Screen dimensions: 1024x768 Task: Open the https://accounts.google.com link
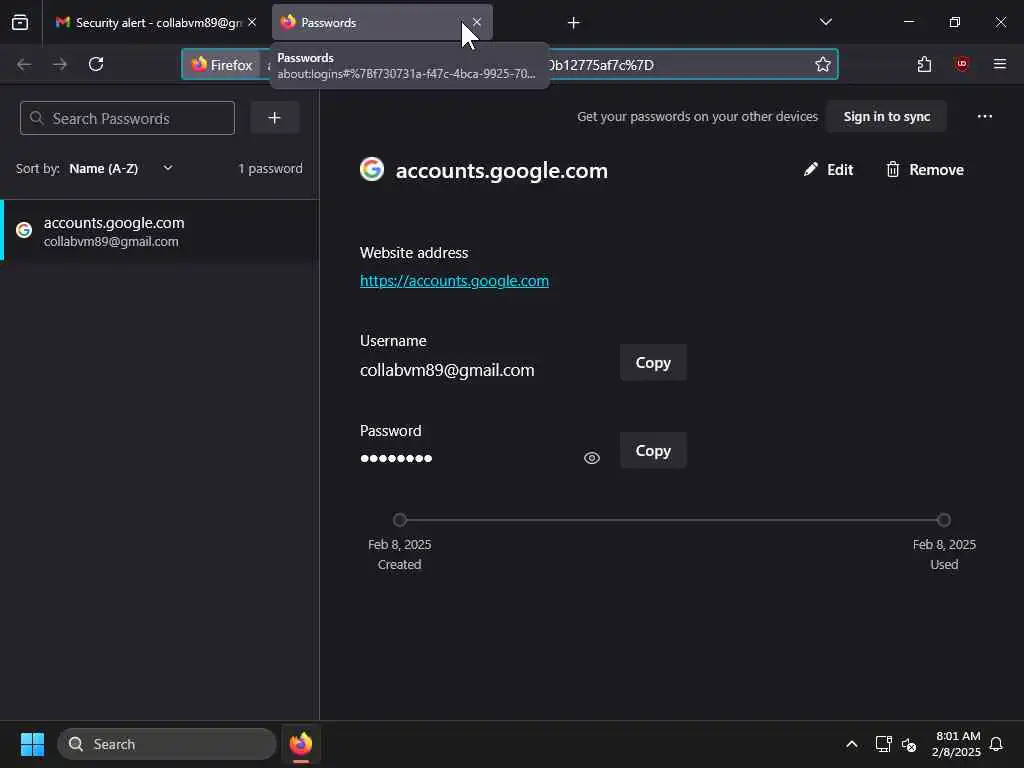click(454, 281)
